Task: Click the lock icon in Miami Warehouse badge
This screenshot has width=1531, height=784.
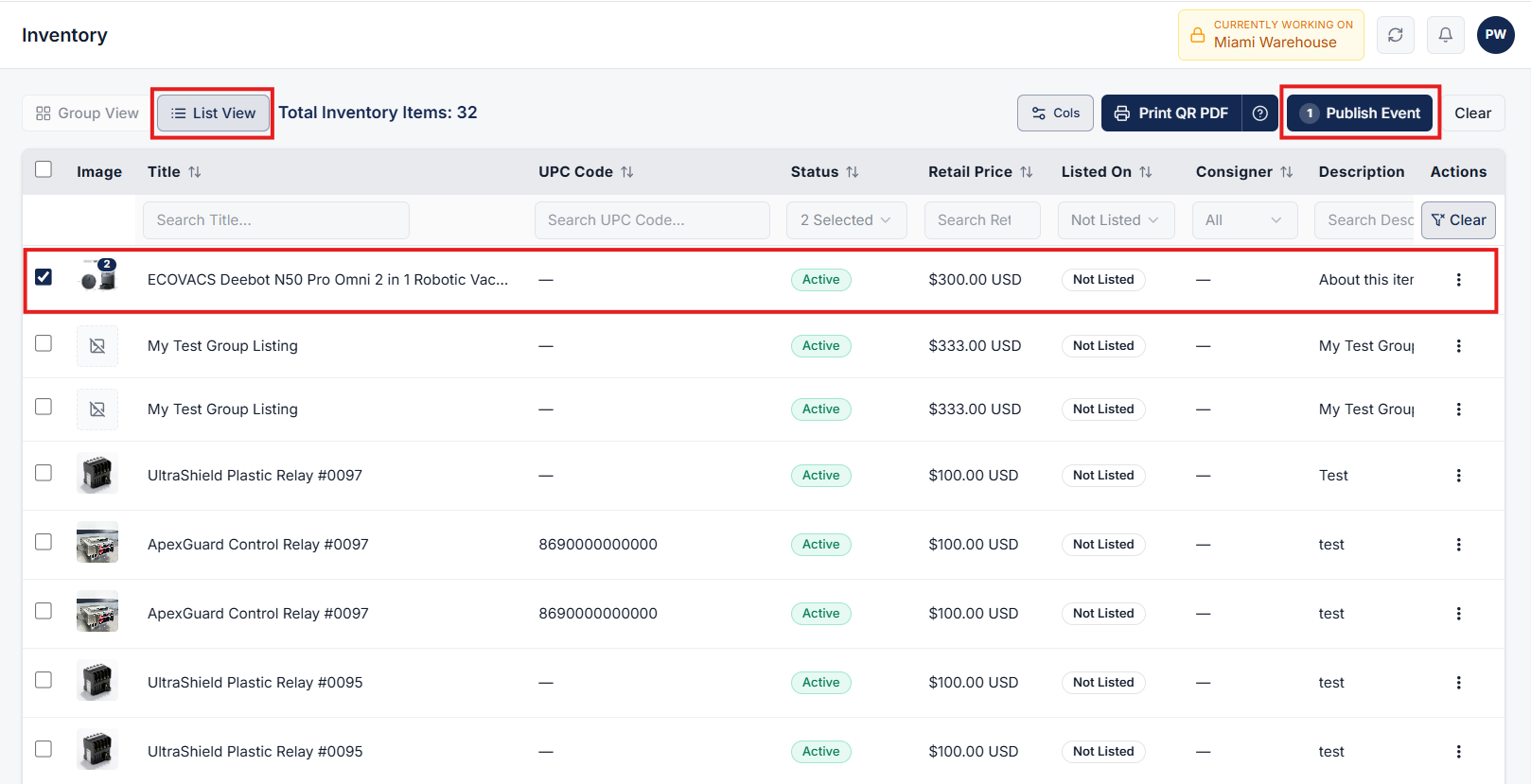Action: [1198, 35]
